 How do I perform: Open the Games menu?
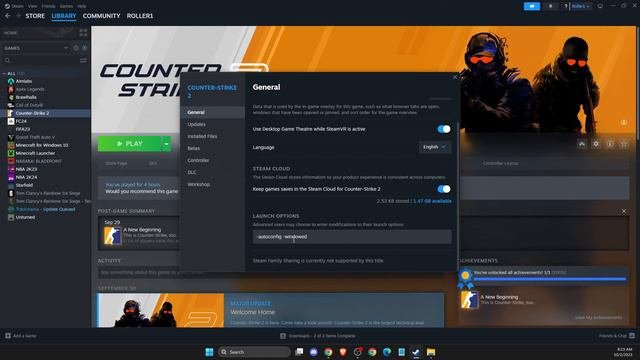pos(66,6)
